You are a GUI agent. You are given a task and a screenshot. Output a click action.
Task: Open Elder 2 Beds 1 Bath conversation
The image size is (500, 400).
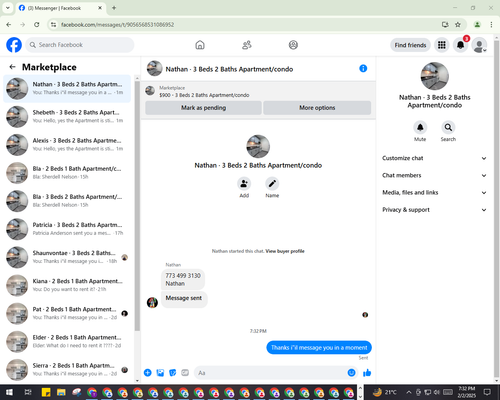(67, 341)
